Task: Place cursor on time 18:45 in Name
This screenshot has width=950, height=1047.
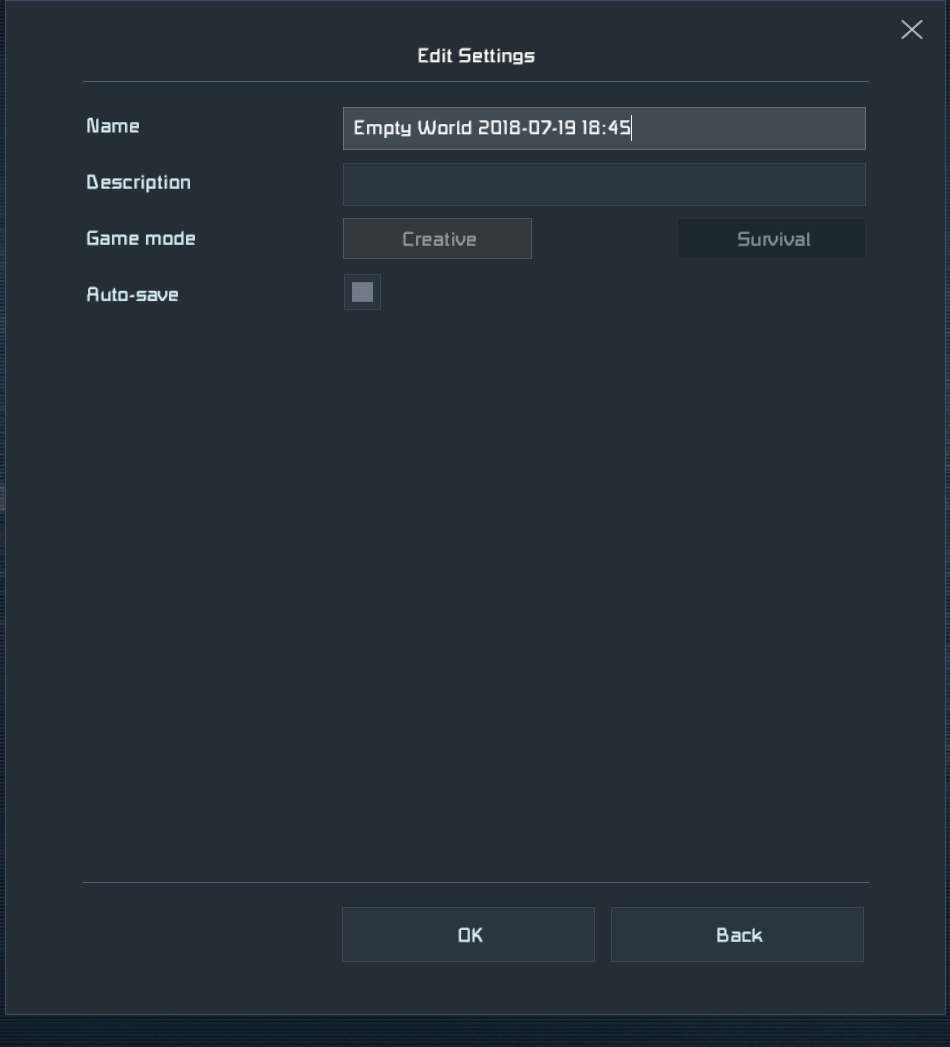Action: coord(606,129)
